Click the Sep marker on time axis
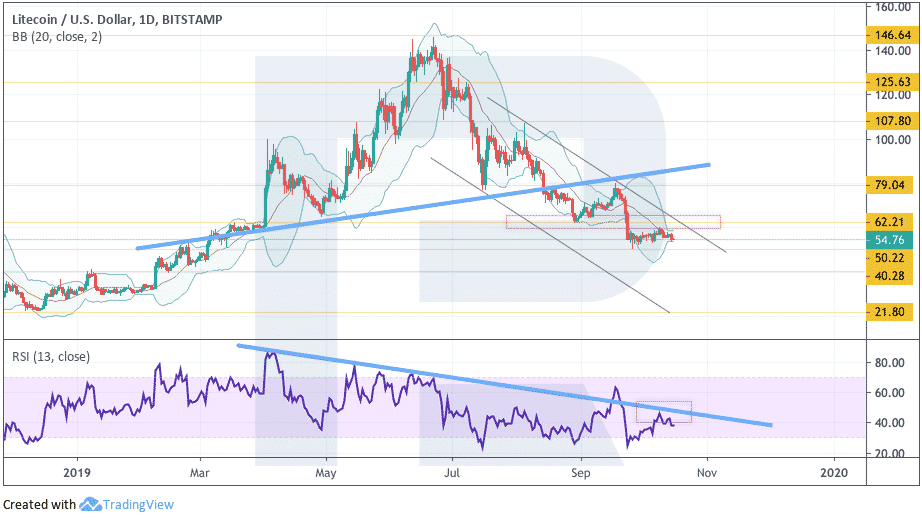 pyautogui.click(x=580, y=473)
